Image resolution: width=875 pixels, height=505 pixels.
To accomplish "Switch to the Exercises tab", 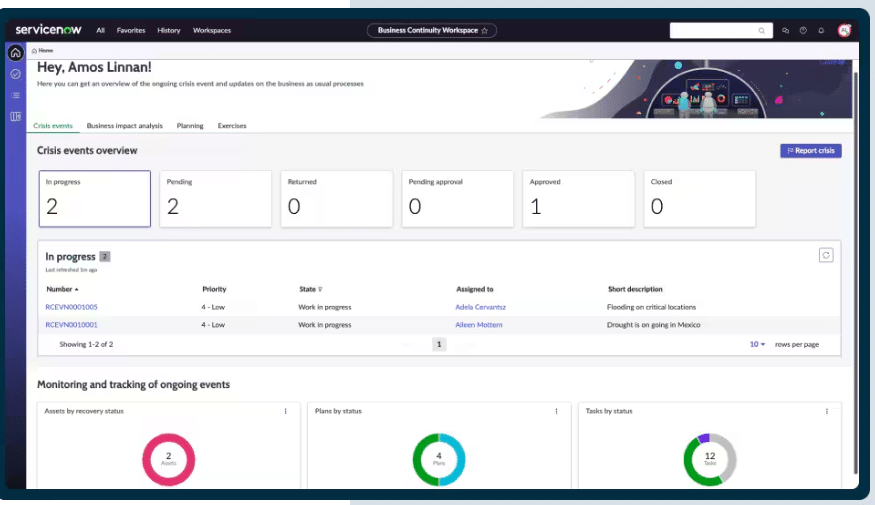I will coord(232,126).
